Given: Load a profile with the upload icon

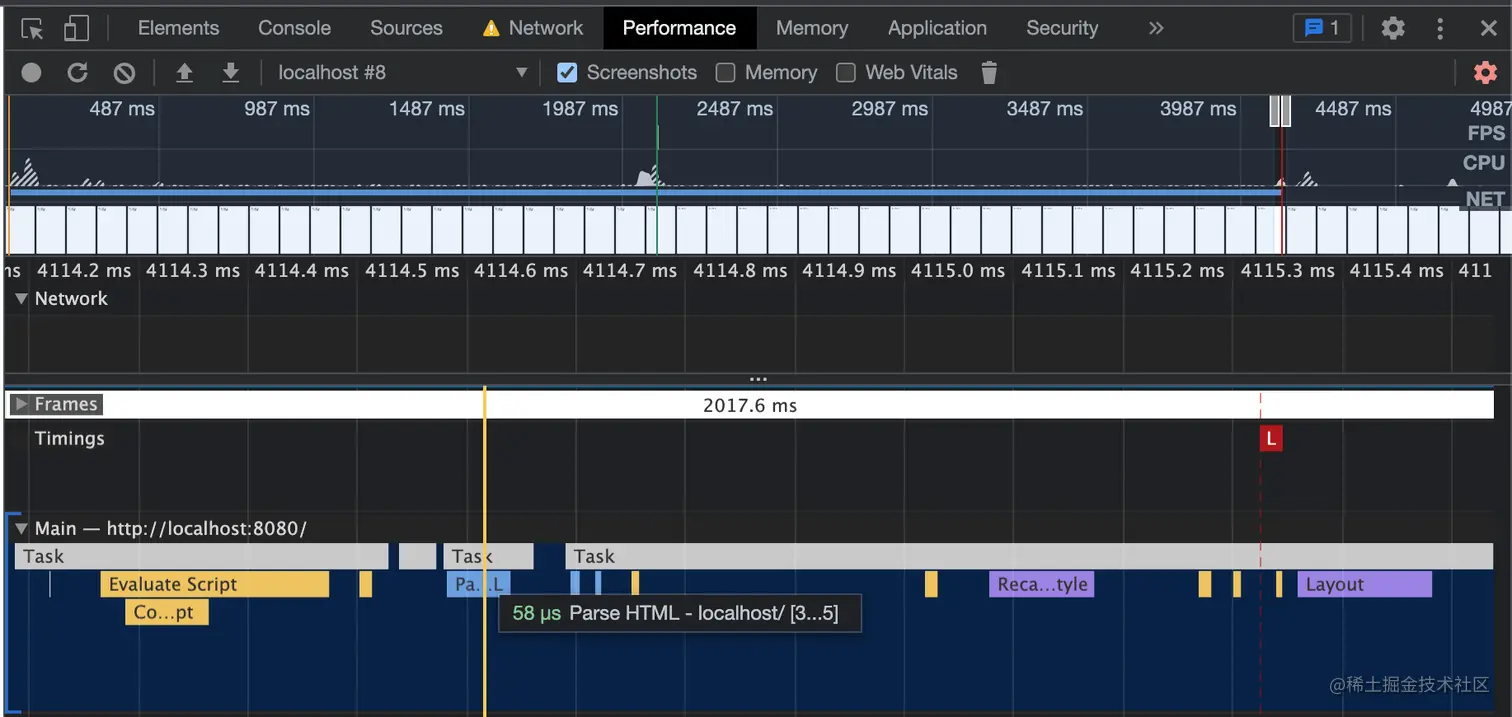Looking at the screenshot, I should click(184, 73).
